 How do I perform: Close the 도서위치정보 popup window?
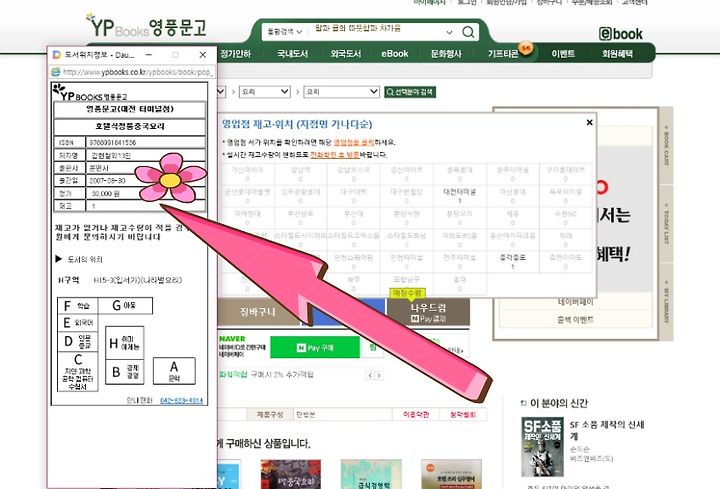pos(202,55)
